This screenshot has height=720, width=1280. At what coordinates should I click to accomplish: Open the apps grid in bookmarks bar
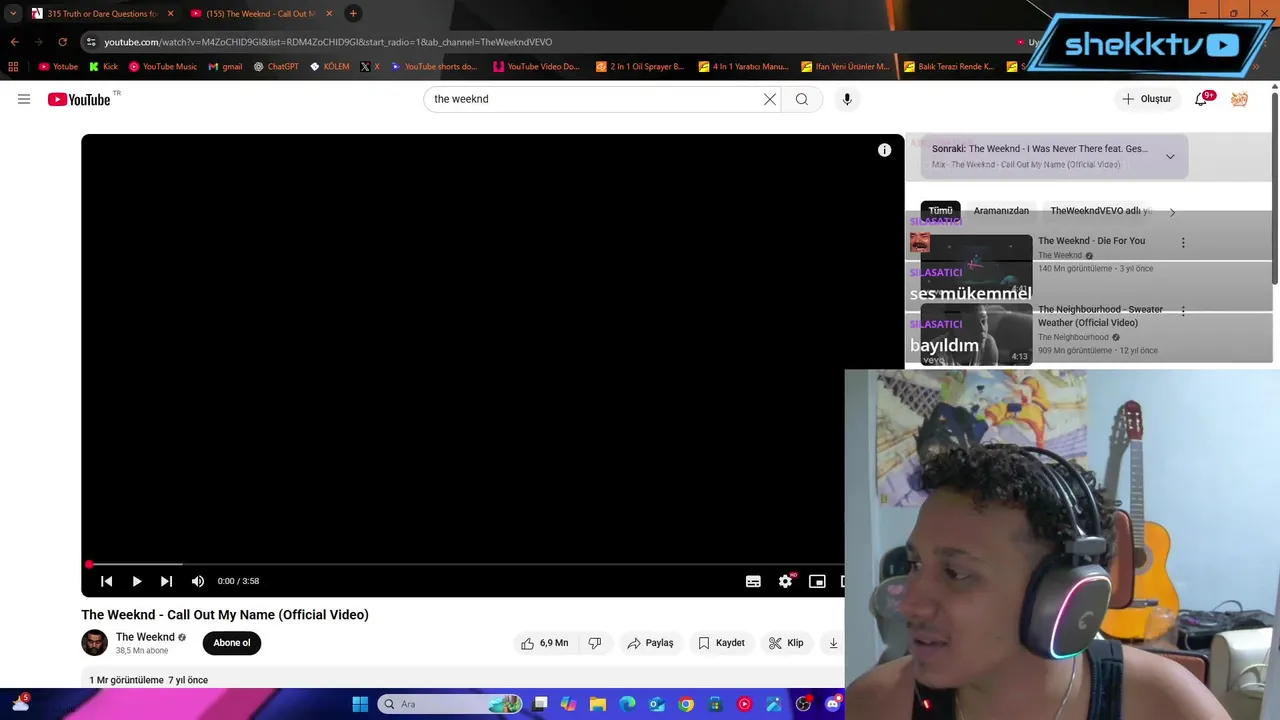click(13, 67)
